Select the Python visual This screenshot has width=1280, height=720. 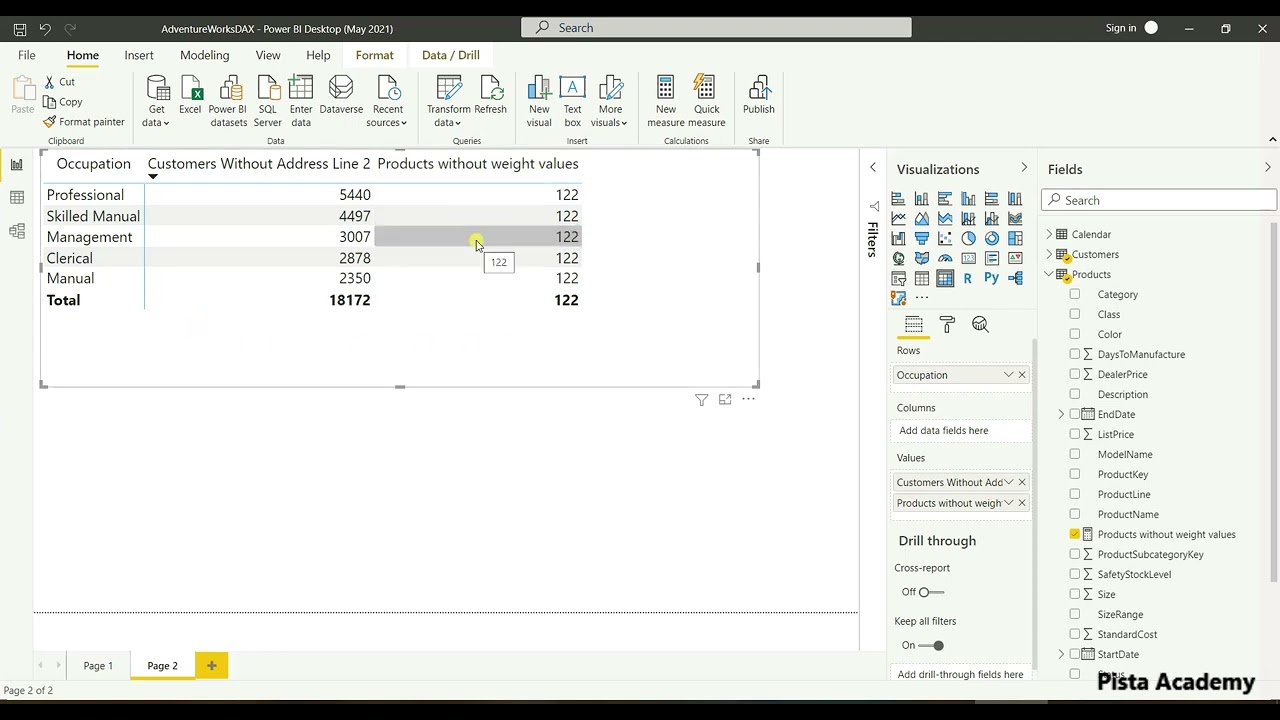coord(992,278)
